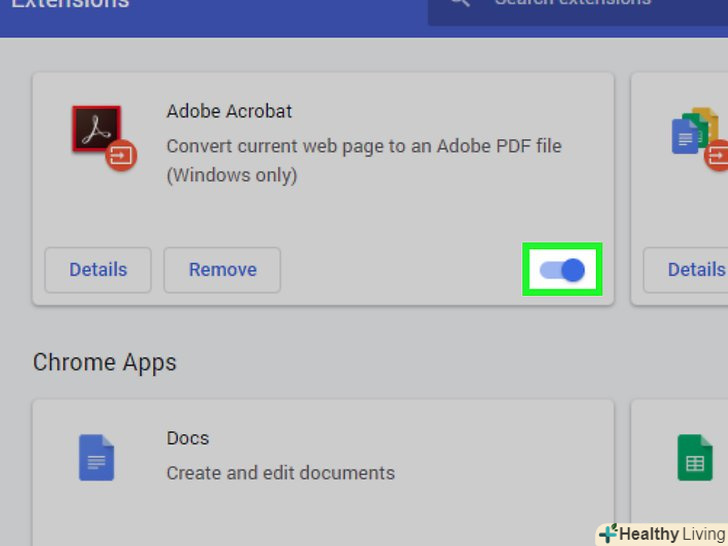Click the green Sheets app icon

tap(695, 457)
